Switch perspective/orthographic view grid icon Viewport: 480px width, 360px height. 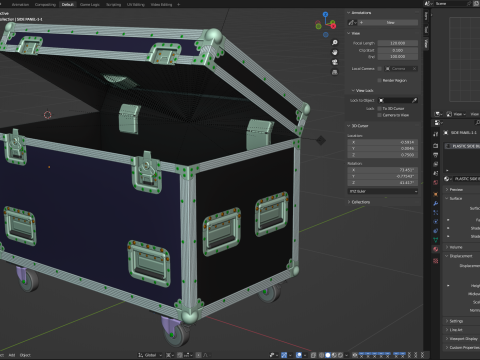click(x=335, y=72)
